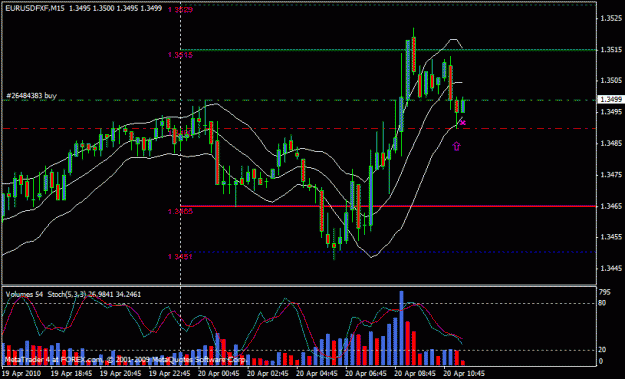Select the magenta cross marker near the latest candle
625x379 pixels.
(462, 123)
